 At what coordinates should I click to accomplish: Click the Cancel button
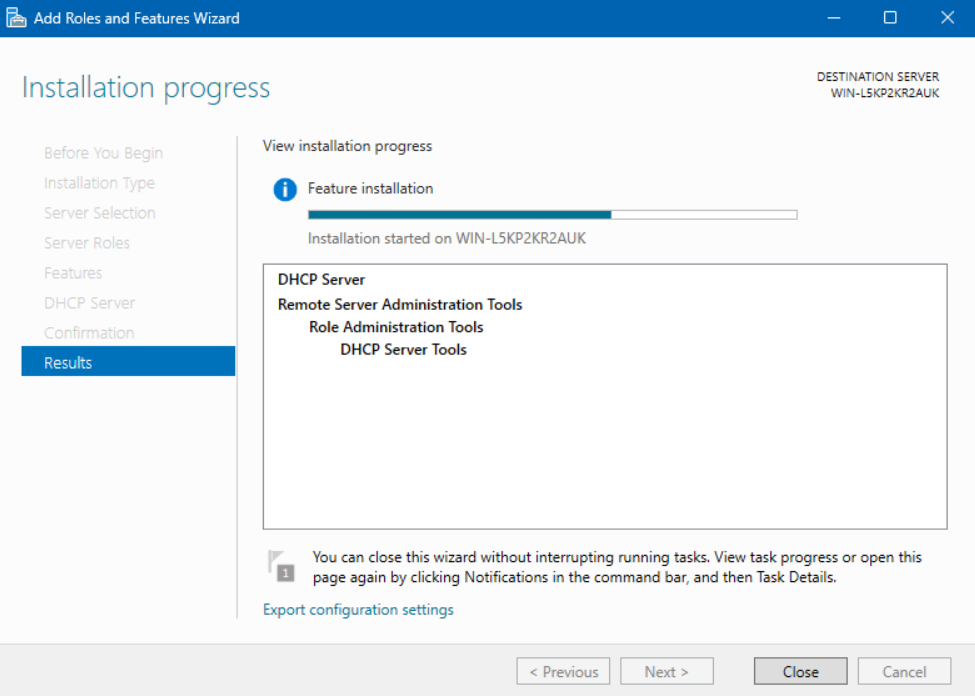(x=904, y=672)
